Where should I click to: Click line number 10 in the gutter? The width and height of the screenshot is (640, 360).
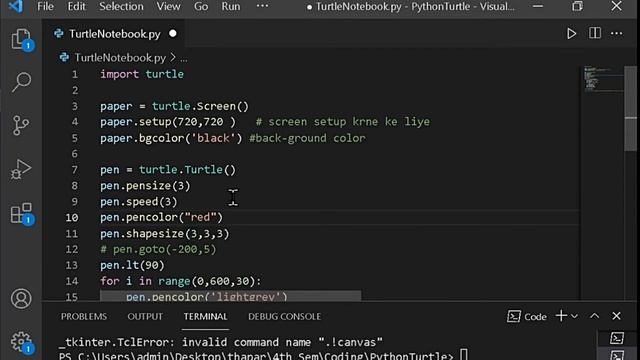pos(72,218)
